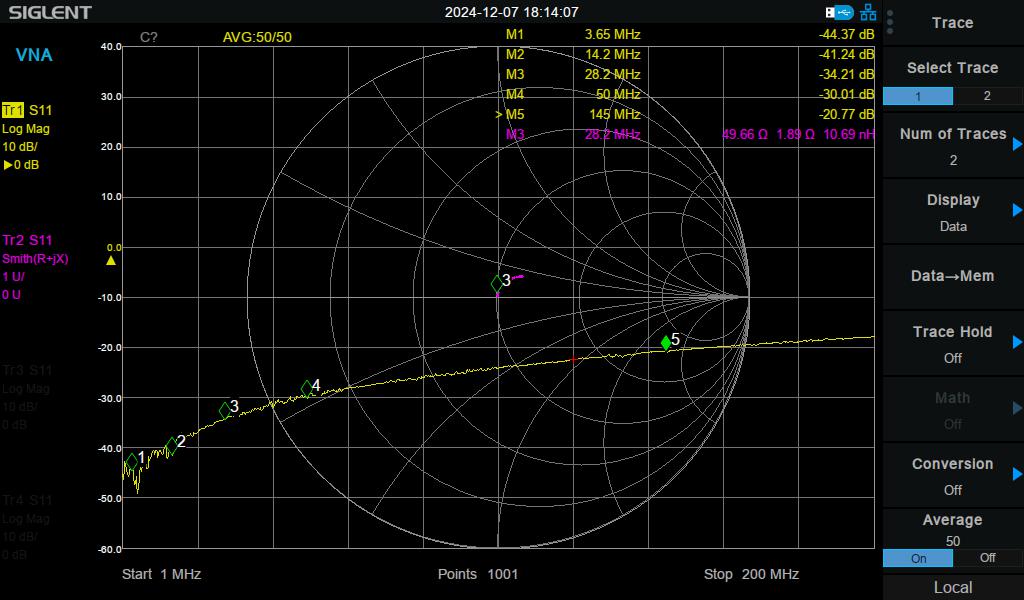1024x600 pixels.
Task: Click the Tr1 10 dB/ scale label
Action: [20, 147]
